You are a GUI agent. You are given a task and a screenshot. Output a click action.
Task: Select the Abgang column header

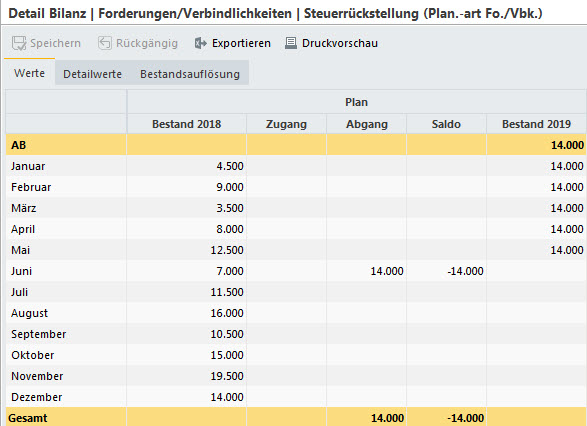click(367, 124)
